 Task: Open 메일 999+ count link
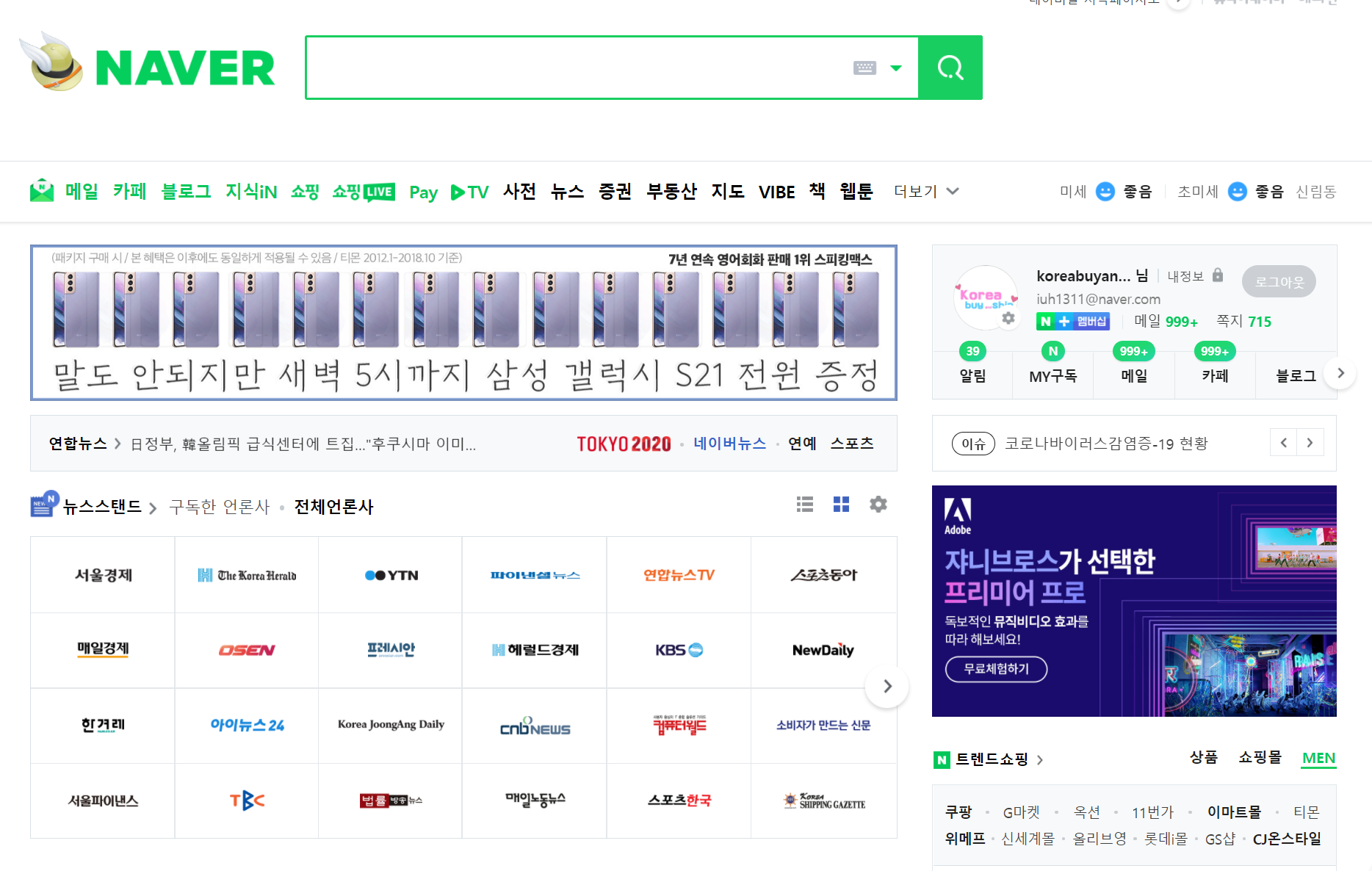[x=1166, y=322]
